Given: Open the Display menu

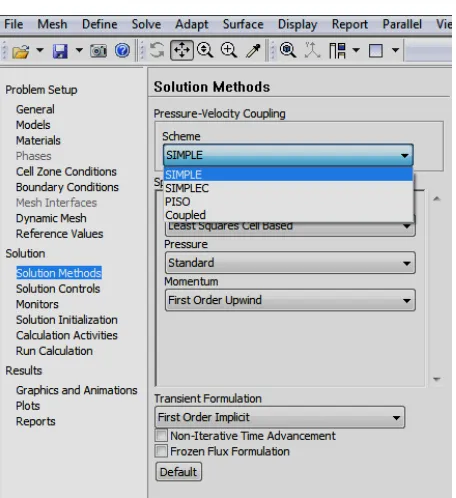Looking at the screenshot, I should pyautogui.click(x=297, y=24).
